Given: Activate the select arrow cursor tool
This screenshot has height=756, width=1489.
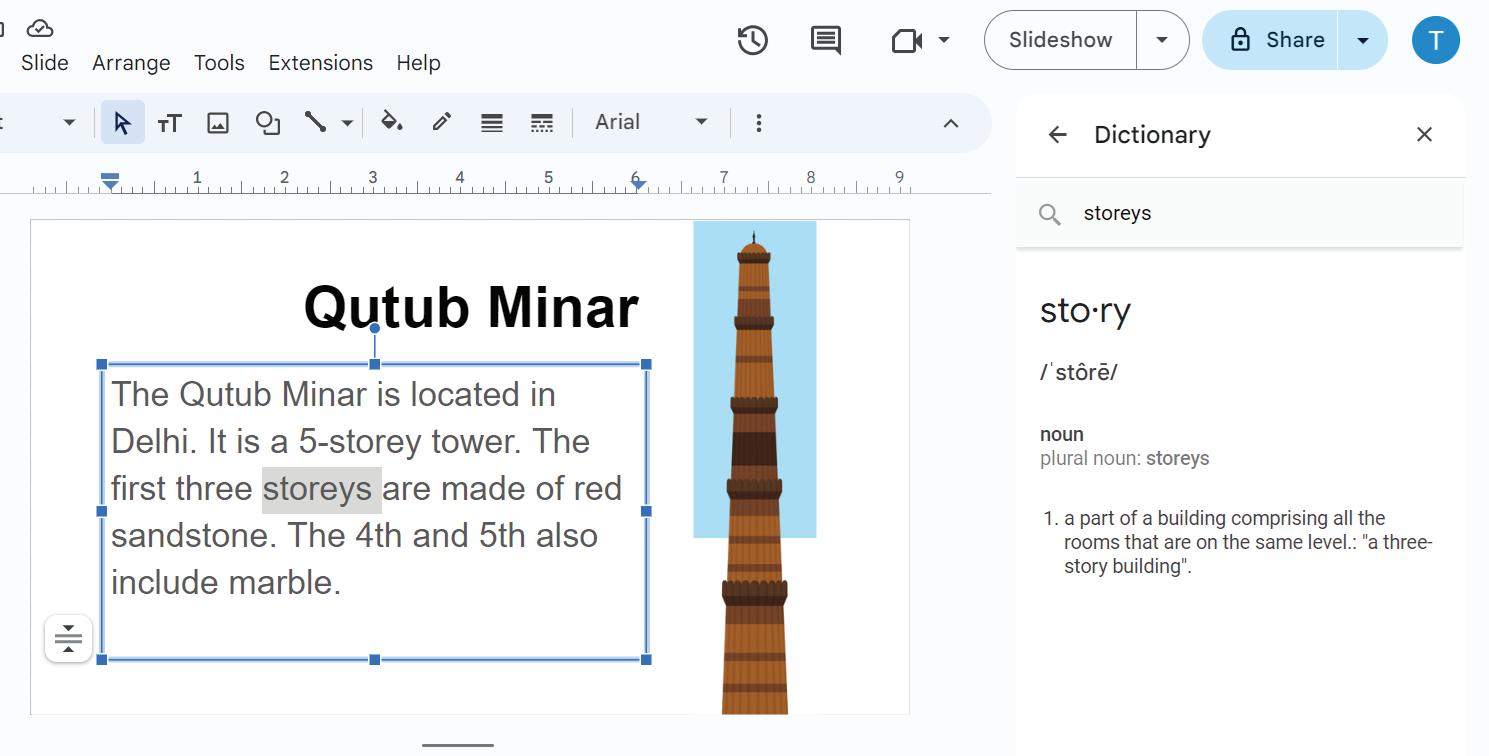Looking at the screenshot, I should [122, 123].
